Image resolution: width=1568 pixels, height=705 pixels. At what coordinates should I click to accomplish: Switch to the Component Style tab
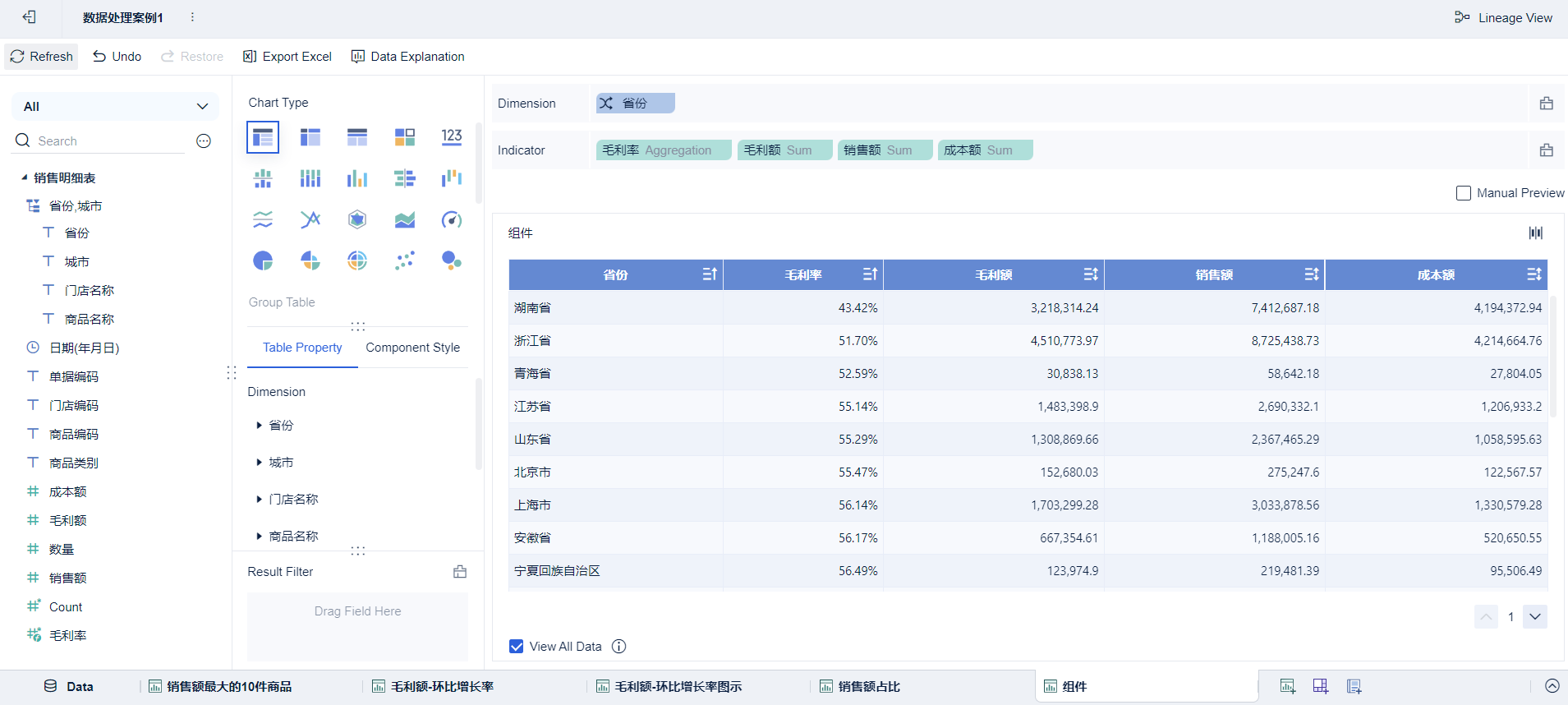412,348
